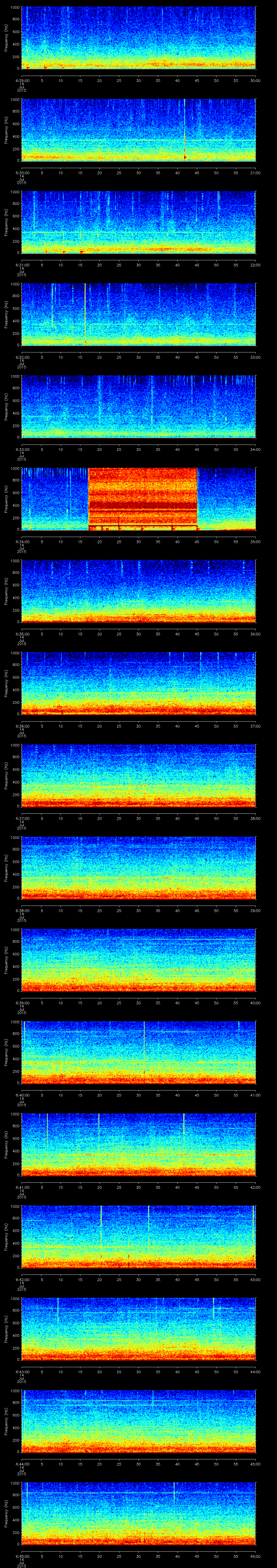Open the spectrogram panel starting at 6:31:00
The width and height of the screenshot is (277, 1568).
[x=139, y=222]
